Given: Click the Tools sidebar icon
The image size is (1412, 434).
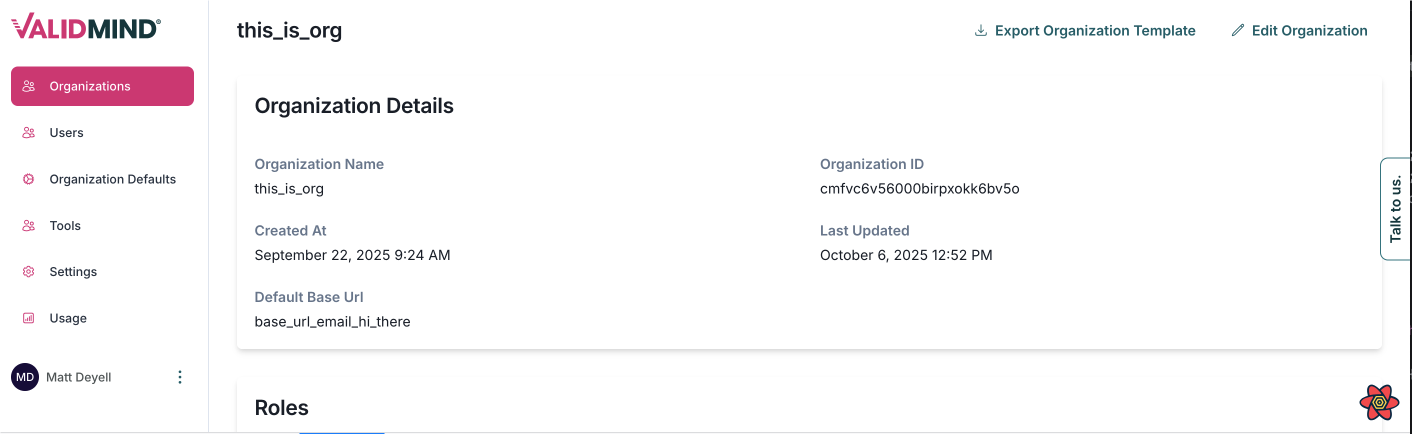Looking at the screenshot, I should tap(29, 226).
